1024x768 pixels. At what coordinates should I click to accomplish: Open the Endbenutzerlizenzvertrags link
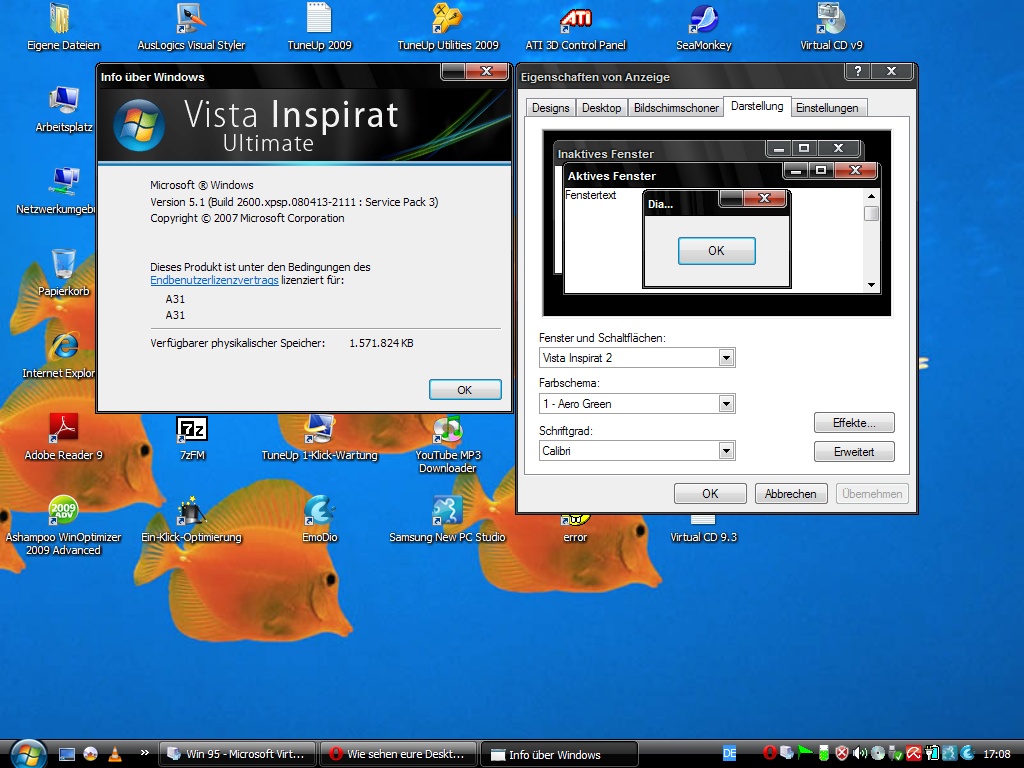tap(214, 282)
